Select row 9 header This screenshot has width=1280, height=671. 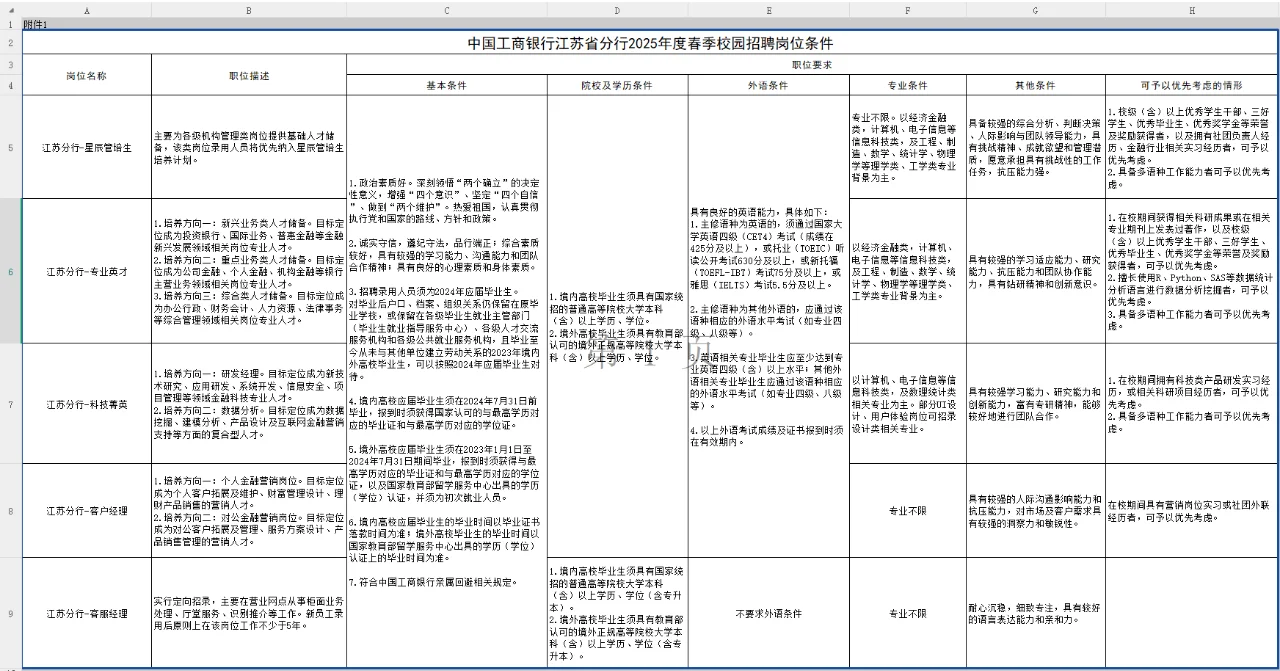10,612
